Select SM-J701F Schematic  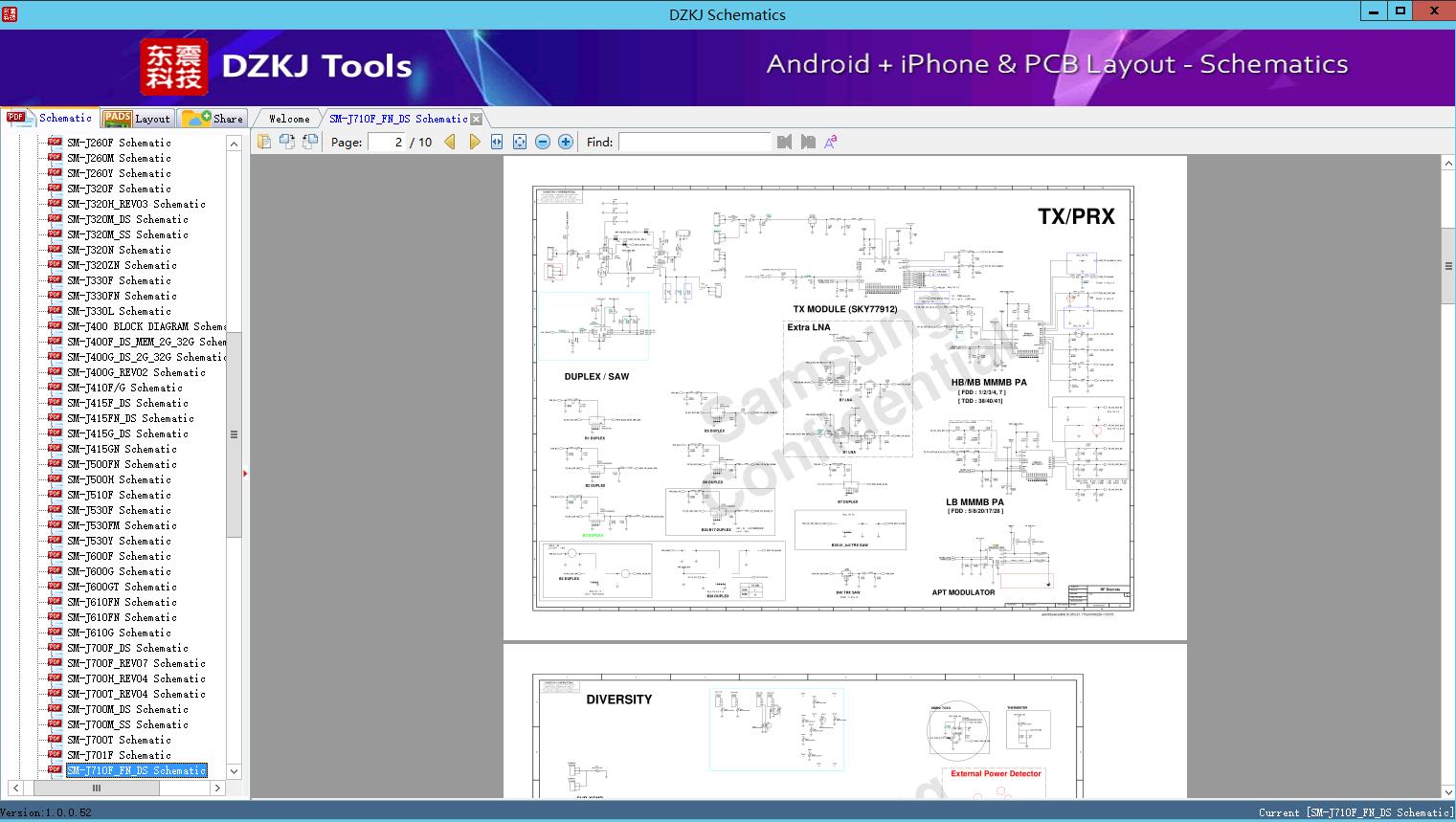(x=119, y=755)
